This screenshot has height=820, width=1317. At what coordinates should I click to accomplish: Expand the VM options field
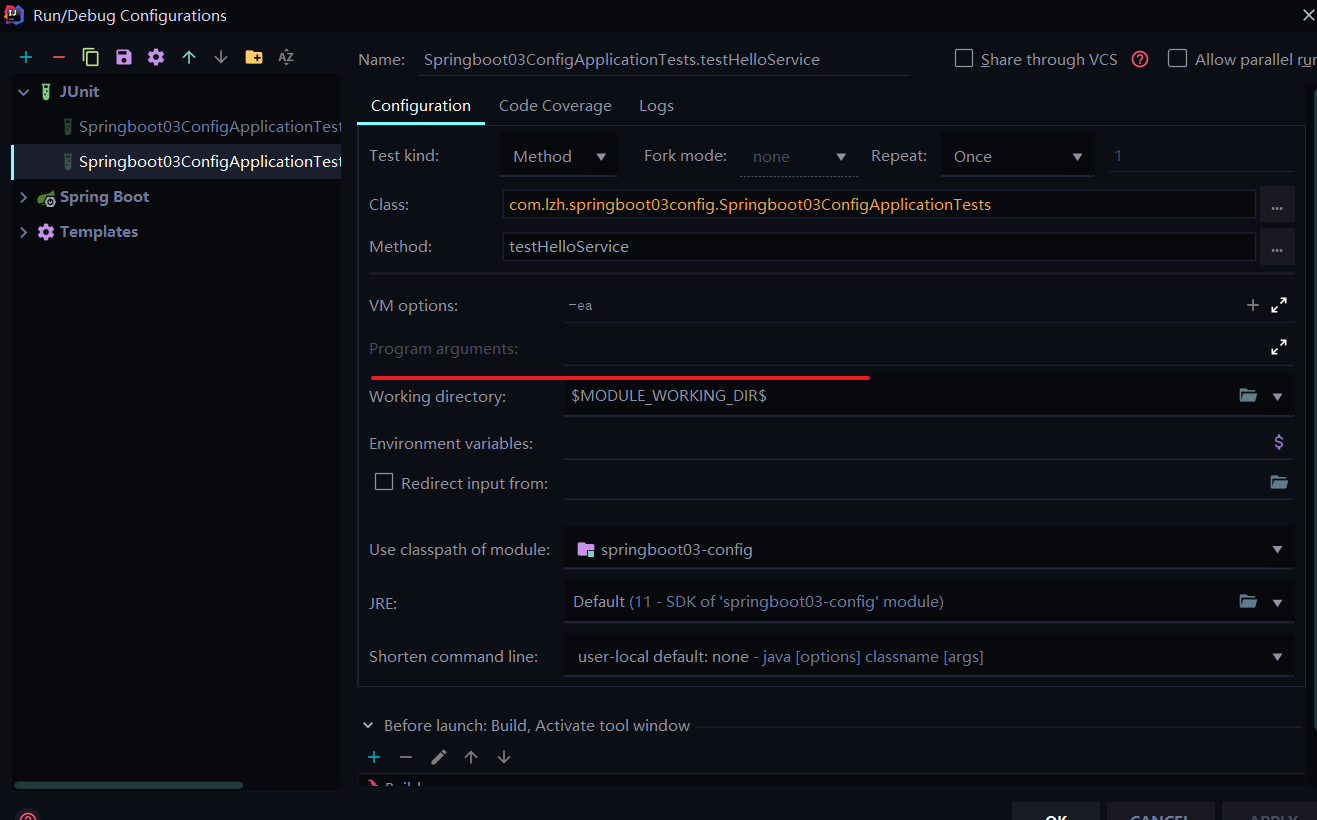pyautogui.click(x=1279, y=305)
